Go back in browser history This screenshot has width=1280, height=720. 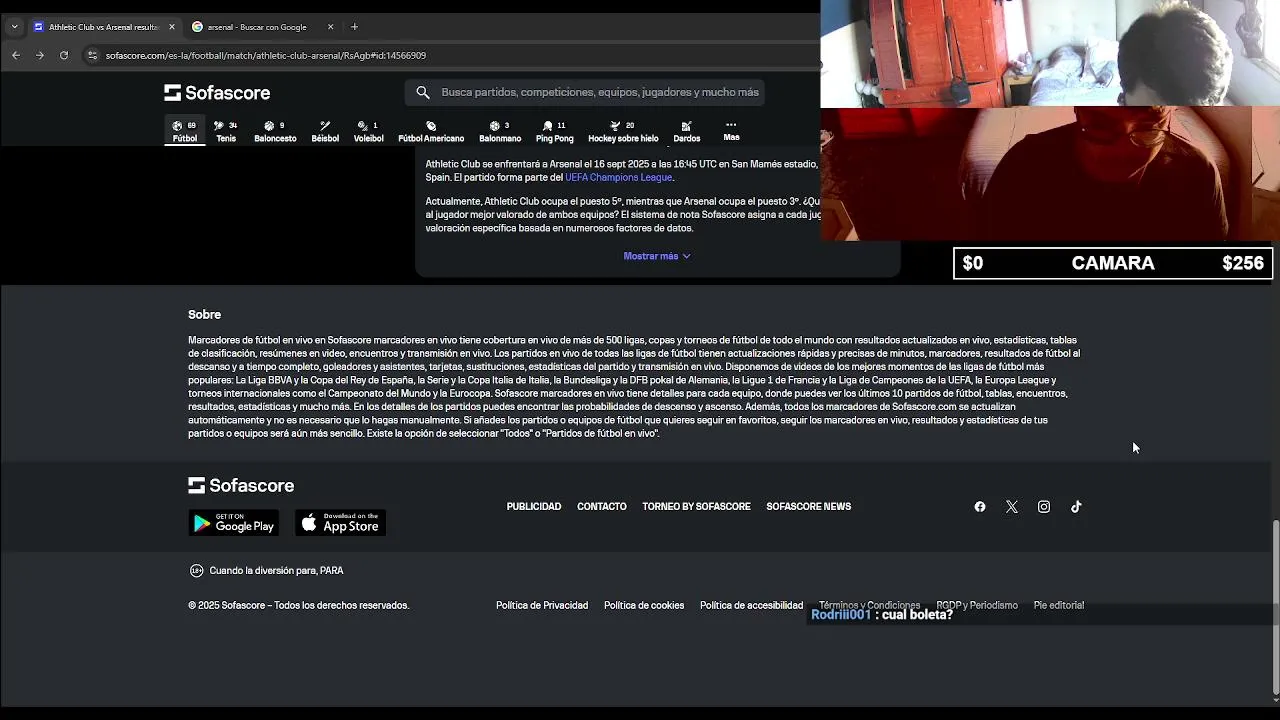16,55
